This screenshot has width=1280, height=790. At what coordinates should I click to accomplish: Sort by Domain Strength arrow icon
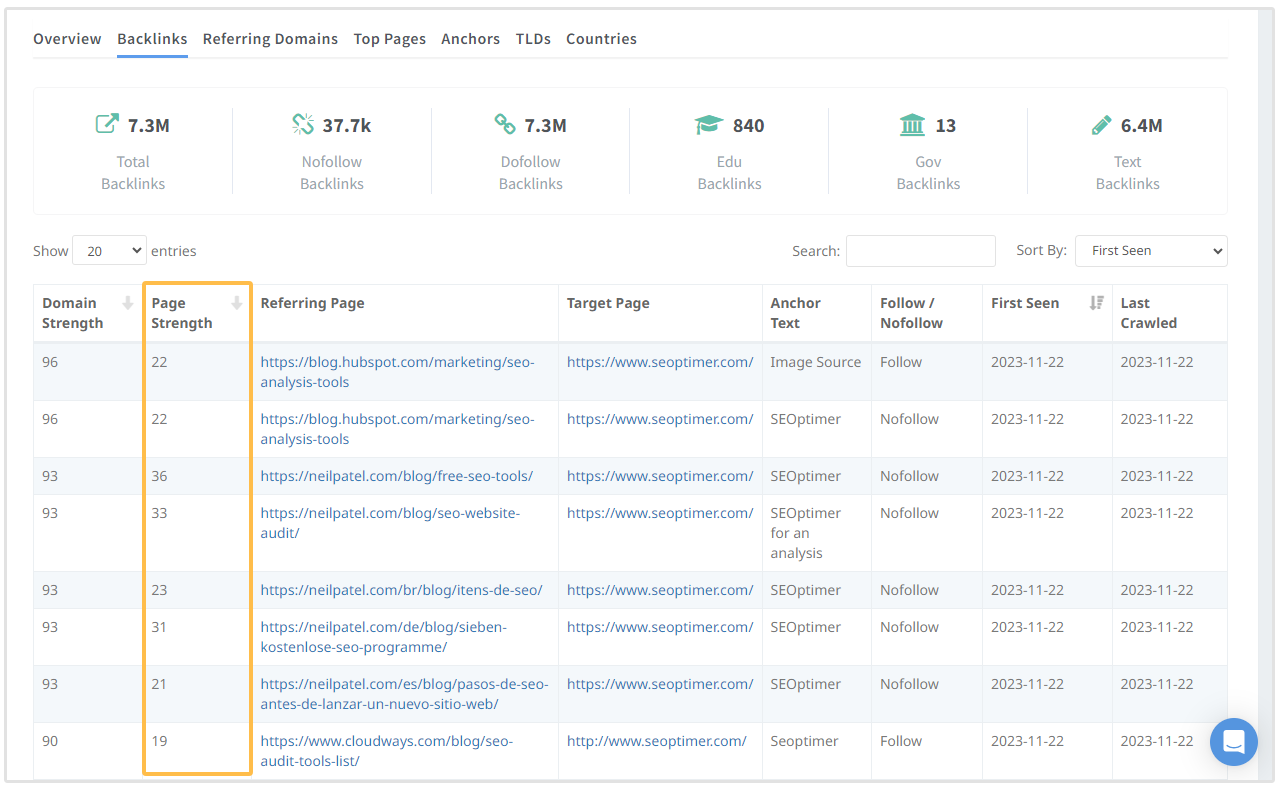pyautogui.click(x=127, y=304)
